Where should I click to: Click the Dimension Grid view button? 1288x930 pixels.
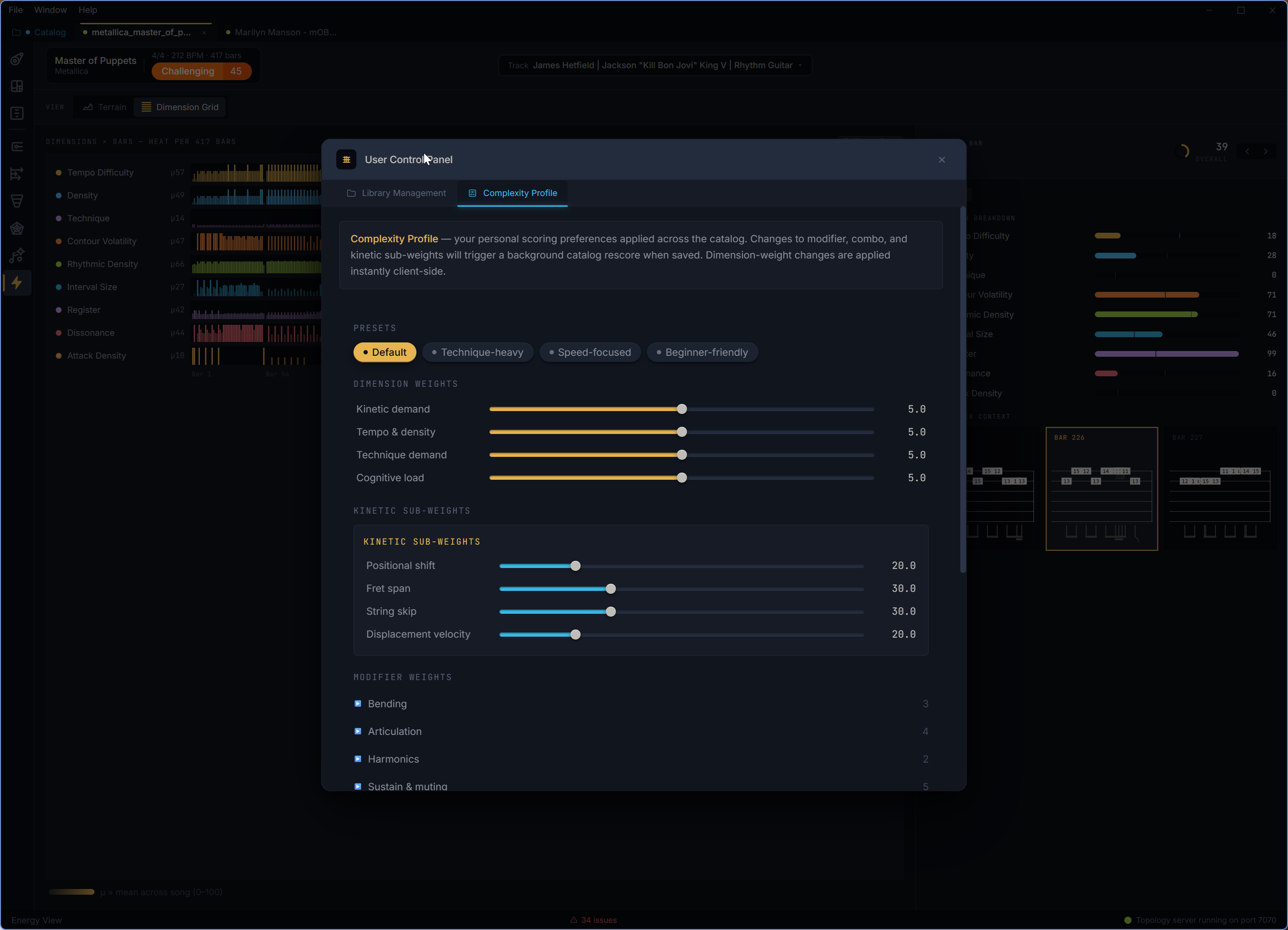[x=180, y=107]
